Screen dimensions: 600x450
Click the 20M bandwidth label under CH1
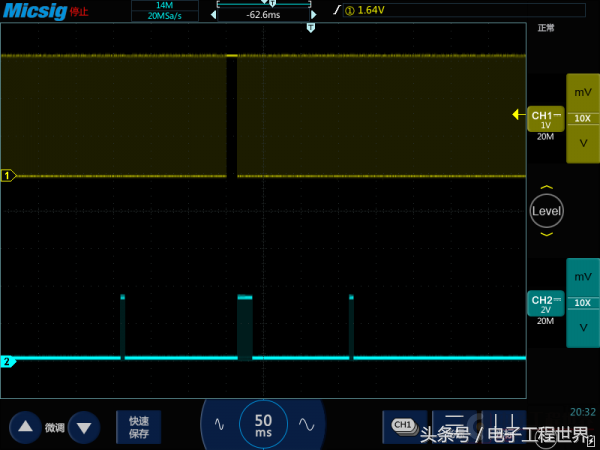tap(545, 137)
